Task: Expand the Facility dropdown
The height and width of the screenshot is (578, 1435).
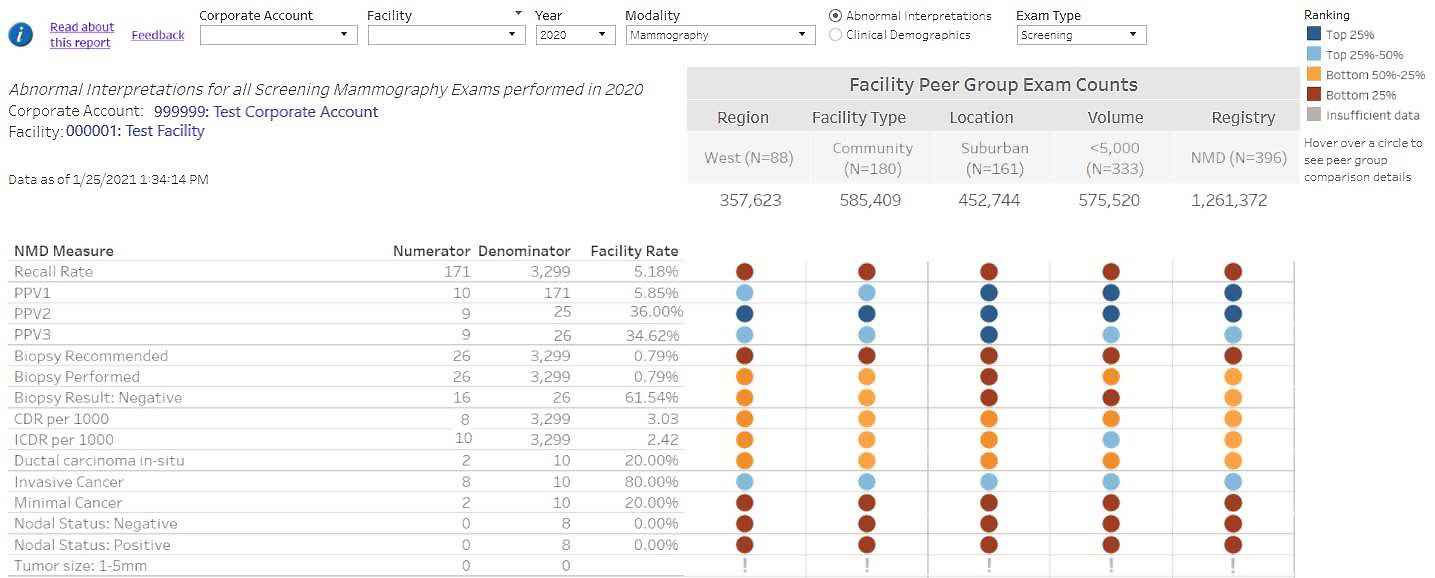Action: [446, 35]
